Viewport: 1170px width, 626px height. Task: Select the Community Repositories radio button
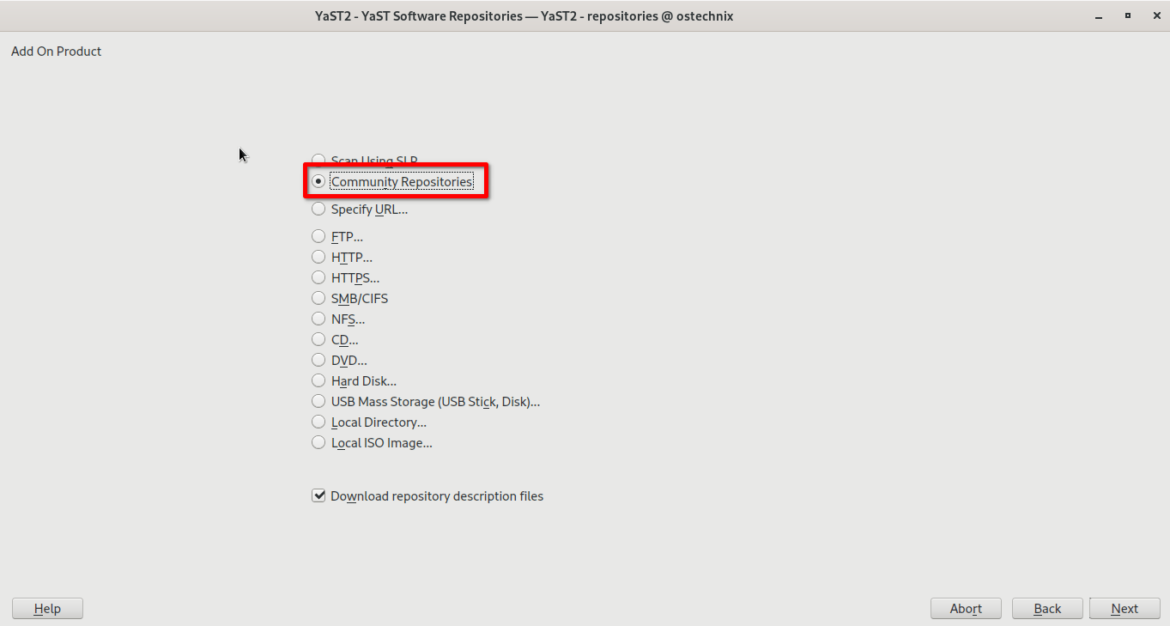pos(319,182)
